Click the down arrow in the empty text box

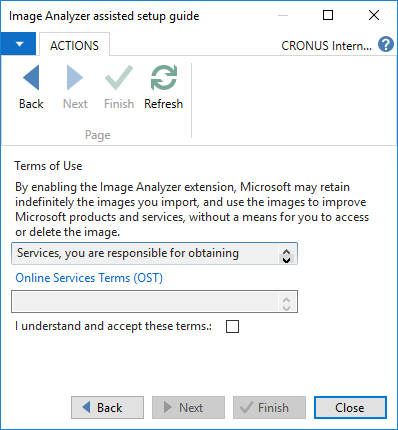286,307
